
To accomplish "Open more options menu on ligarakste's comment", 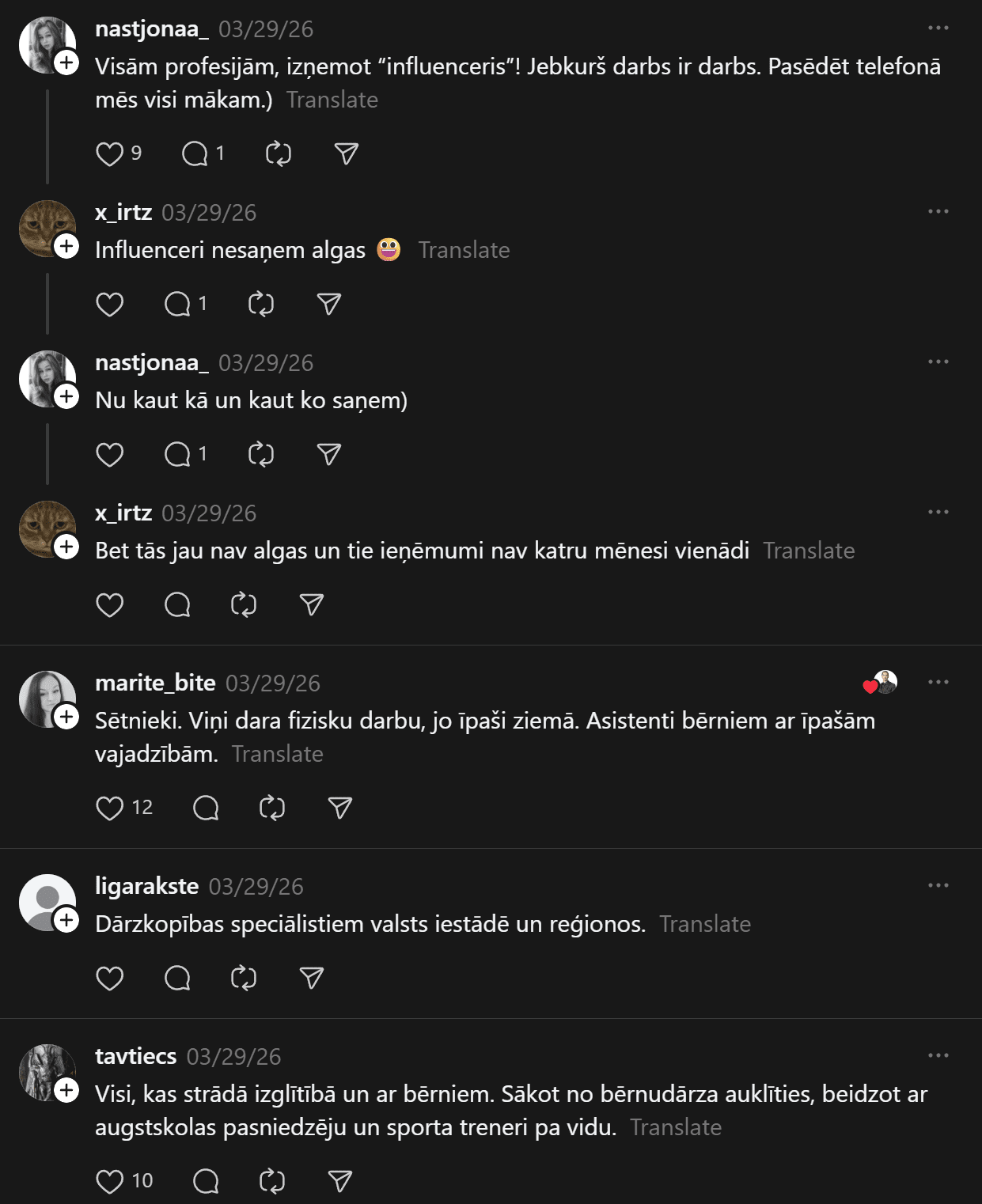I will 938,885.
